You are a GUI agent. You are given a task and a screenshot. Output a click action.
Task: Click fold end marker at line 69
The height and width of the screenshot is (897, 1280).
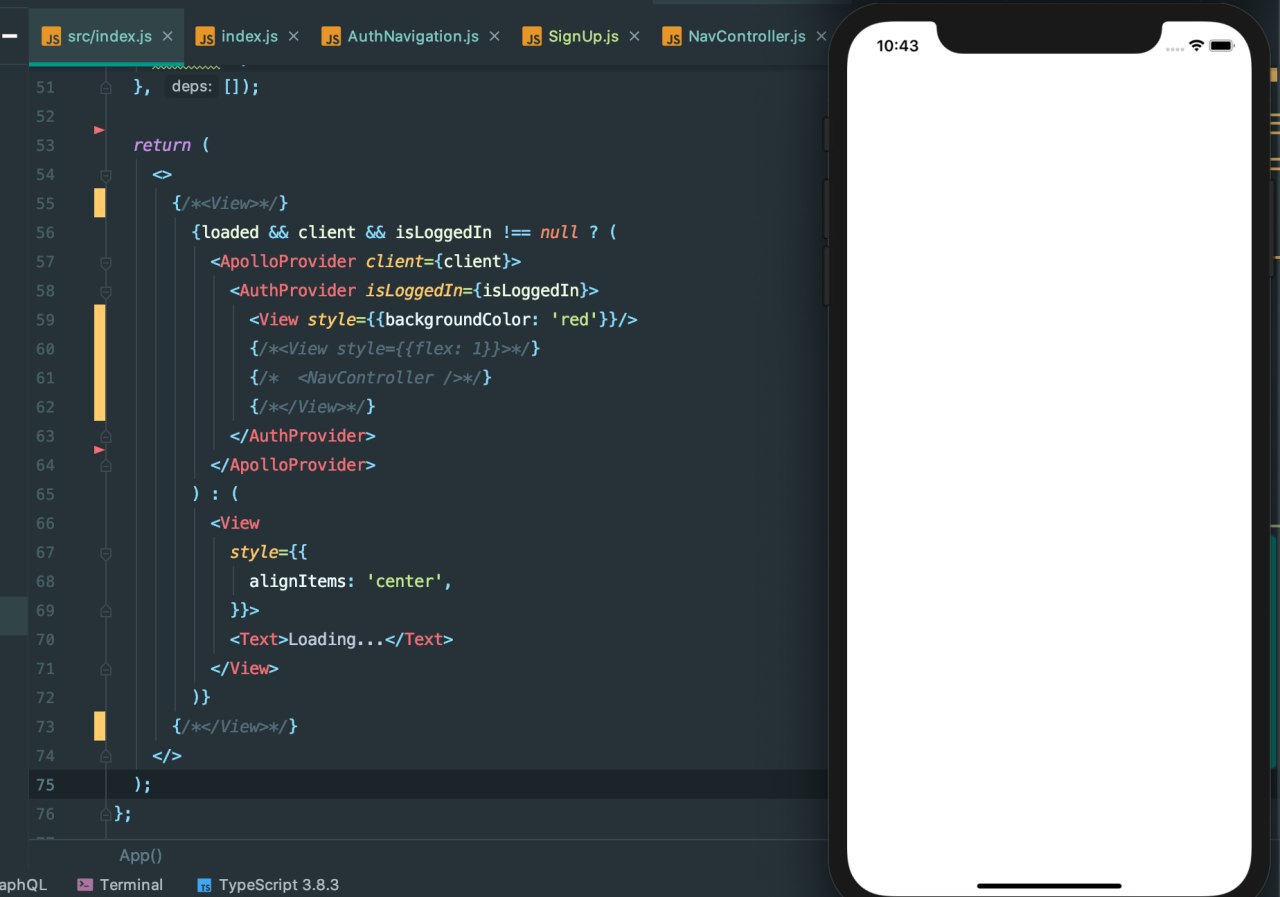click(106, 610)
